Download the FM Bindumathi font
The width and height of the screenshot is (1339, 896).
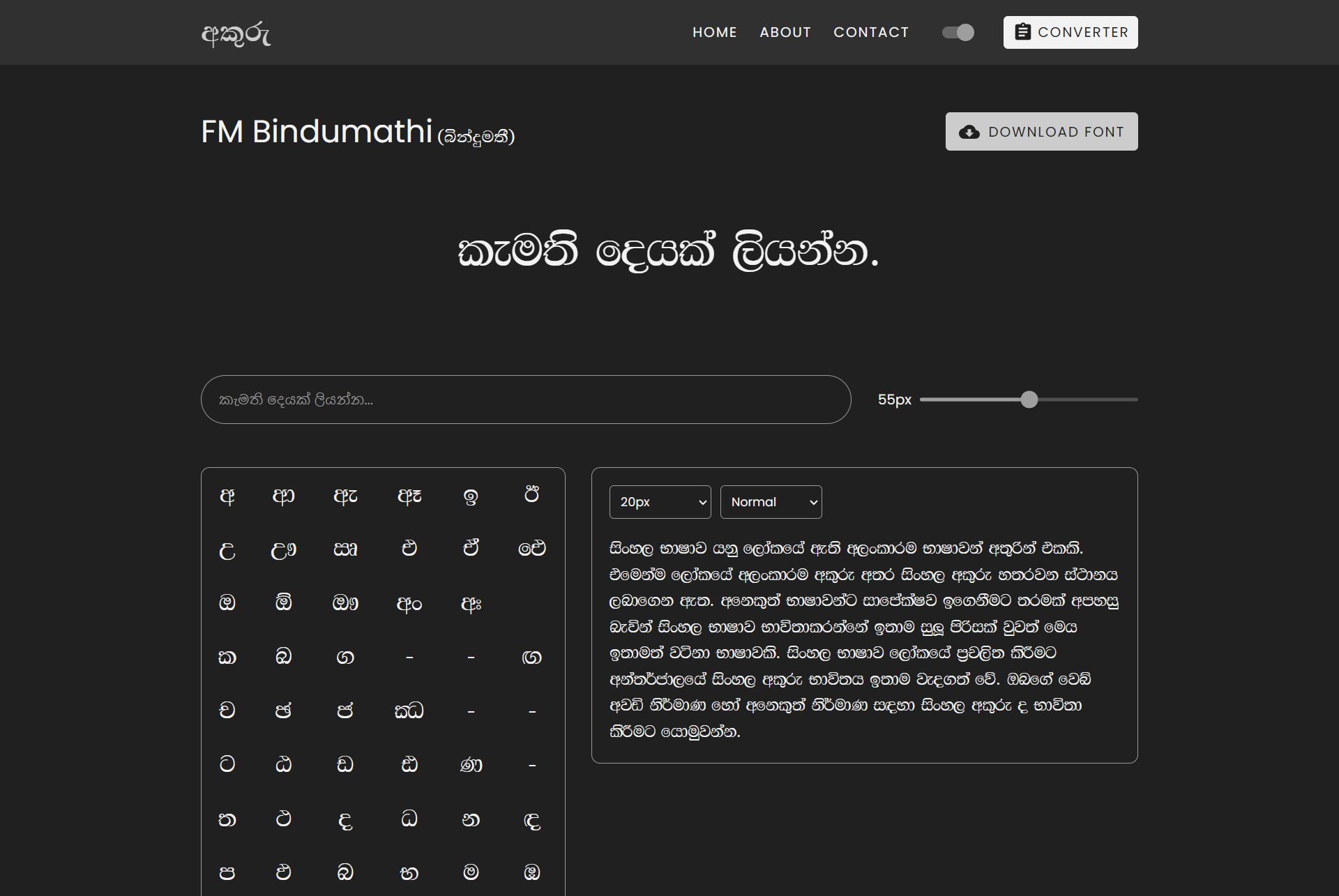click(1041, 131)
